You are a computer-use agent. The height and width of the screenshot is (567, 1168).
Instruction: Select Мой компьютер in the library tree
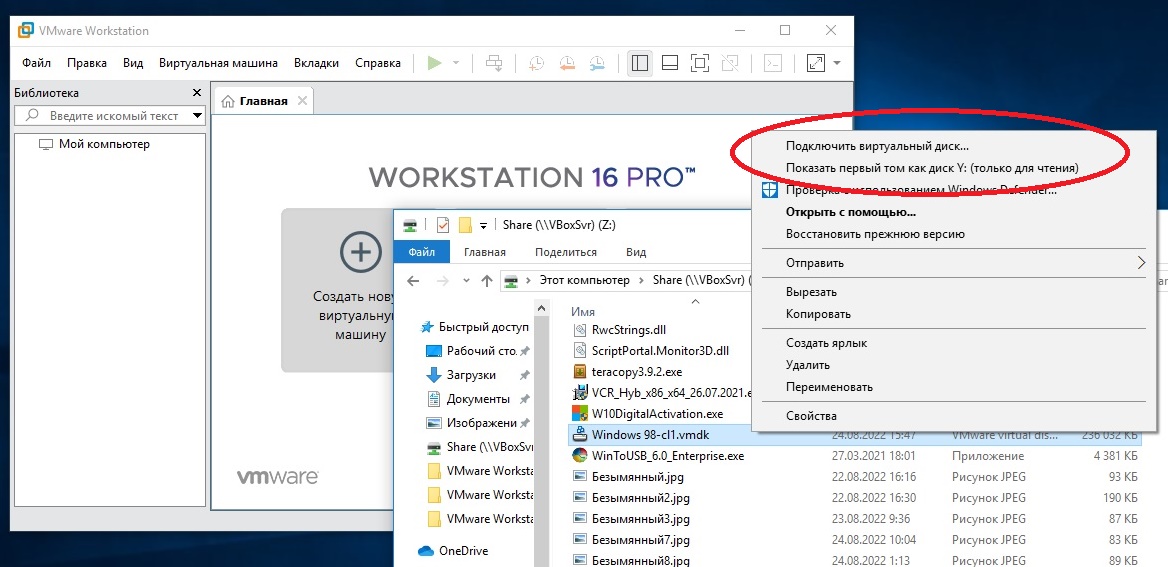[104, 144]
